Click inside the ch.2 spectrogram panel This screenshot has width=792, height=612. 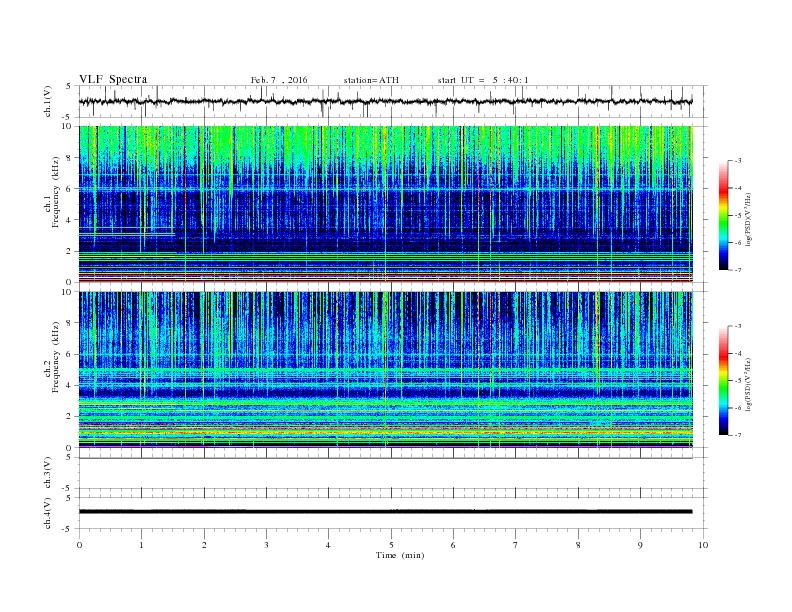point(386,370)
